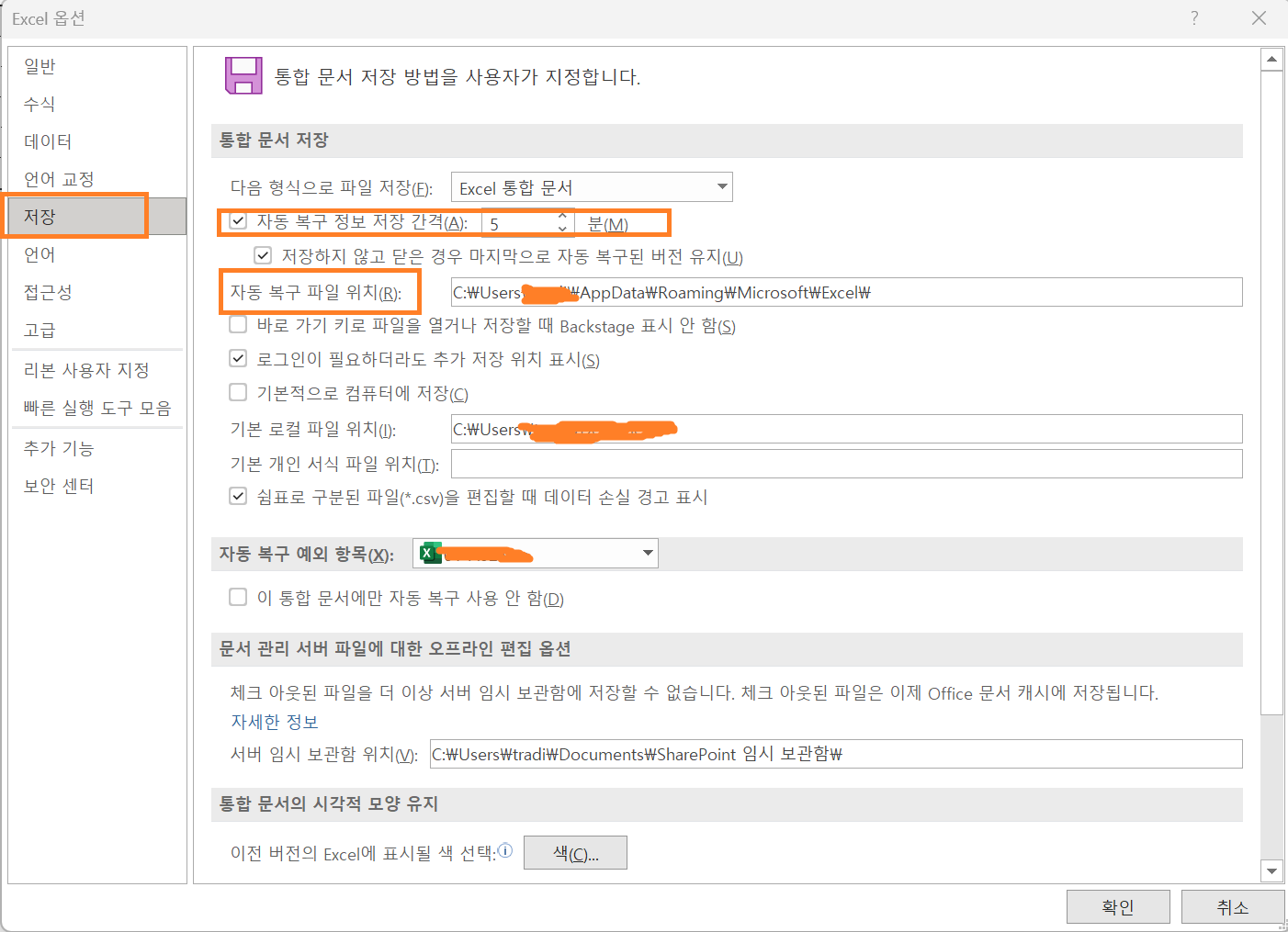The height and width of the screenshot is (932, 1288).
Task: Click the 자동 복구 파일 위치 path field
Action: tap(846, 292)
